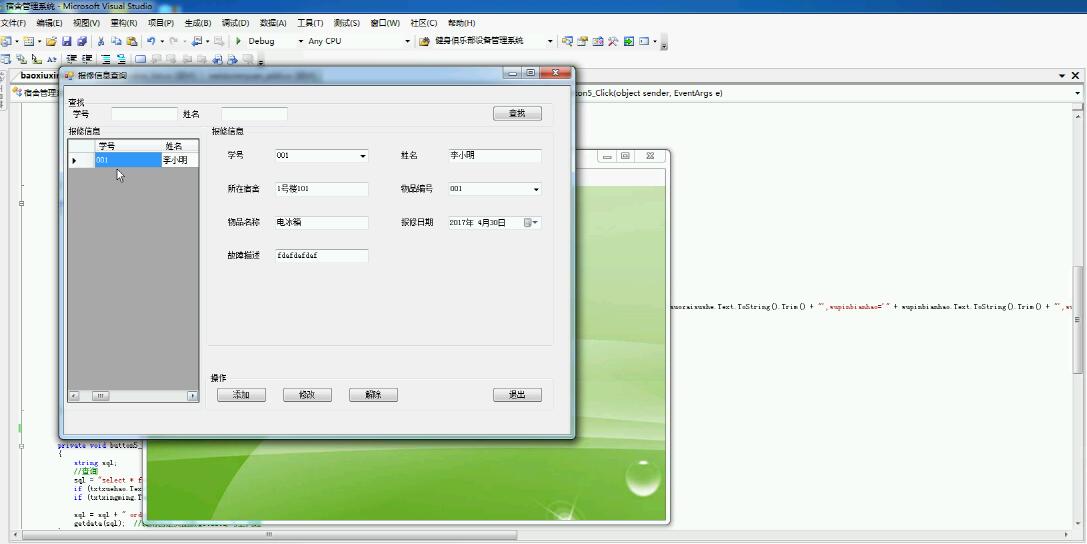Click the grid's horizontal scrollbar thumb
The image size is (1087, 544).
click(x=100, y=396)
